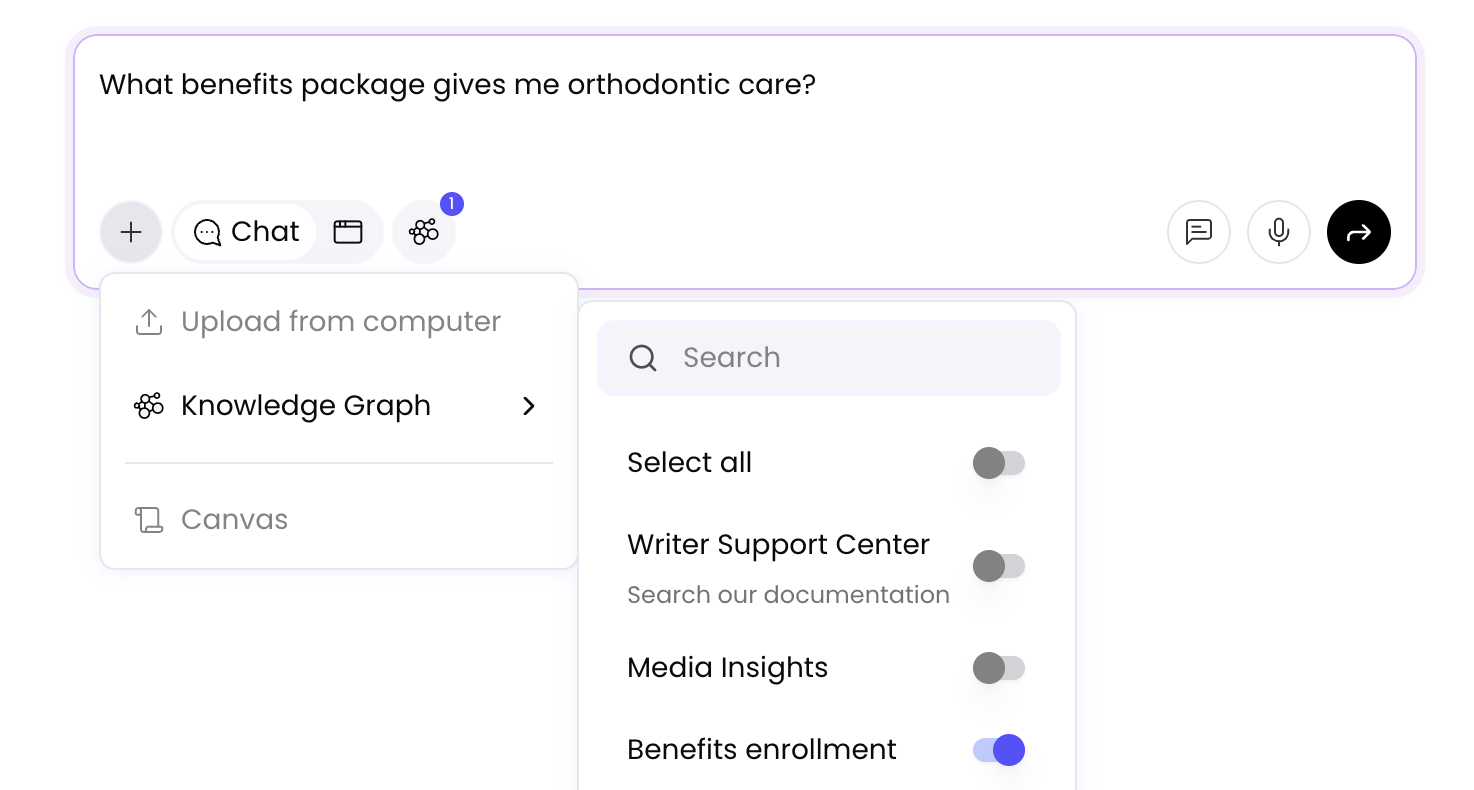Click the Canvas scroll icon
The height and width of the screenshot is (790, 1474).
(x=149, y=520)
